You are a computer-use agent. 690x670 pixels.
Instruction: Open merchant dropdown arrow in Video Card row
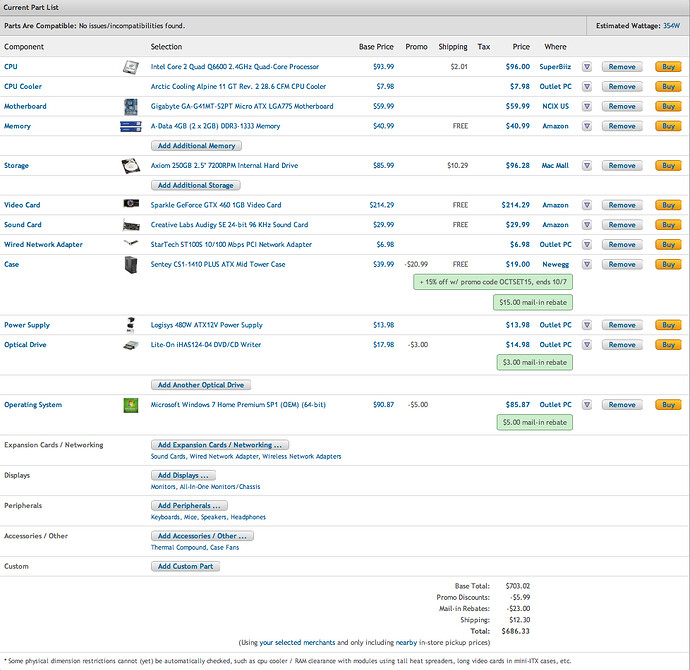pos(587,205)
